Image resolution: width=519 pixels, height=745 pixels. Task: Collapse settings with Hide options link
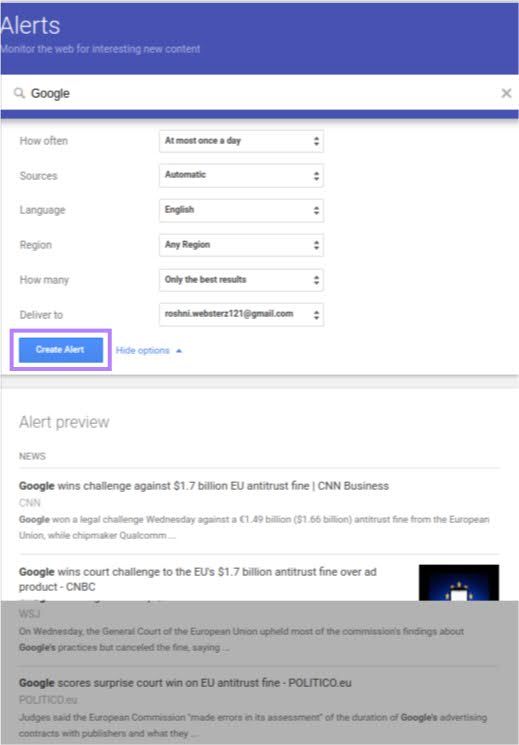(149, 351)
